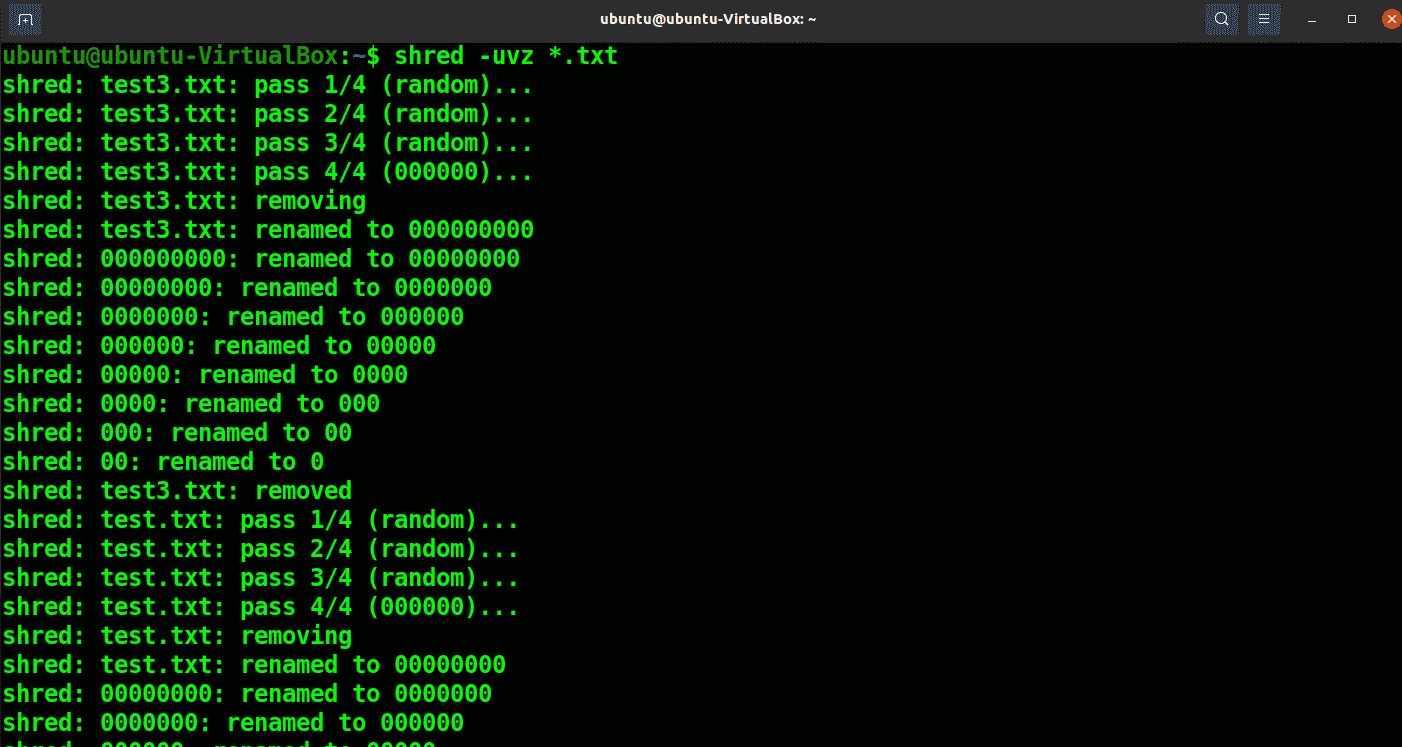Click the test.txt pass 2/4 (random) line
Image resolution: width=1402 pixels, height=747 pixels.
260,548
